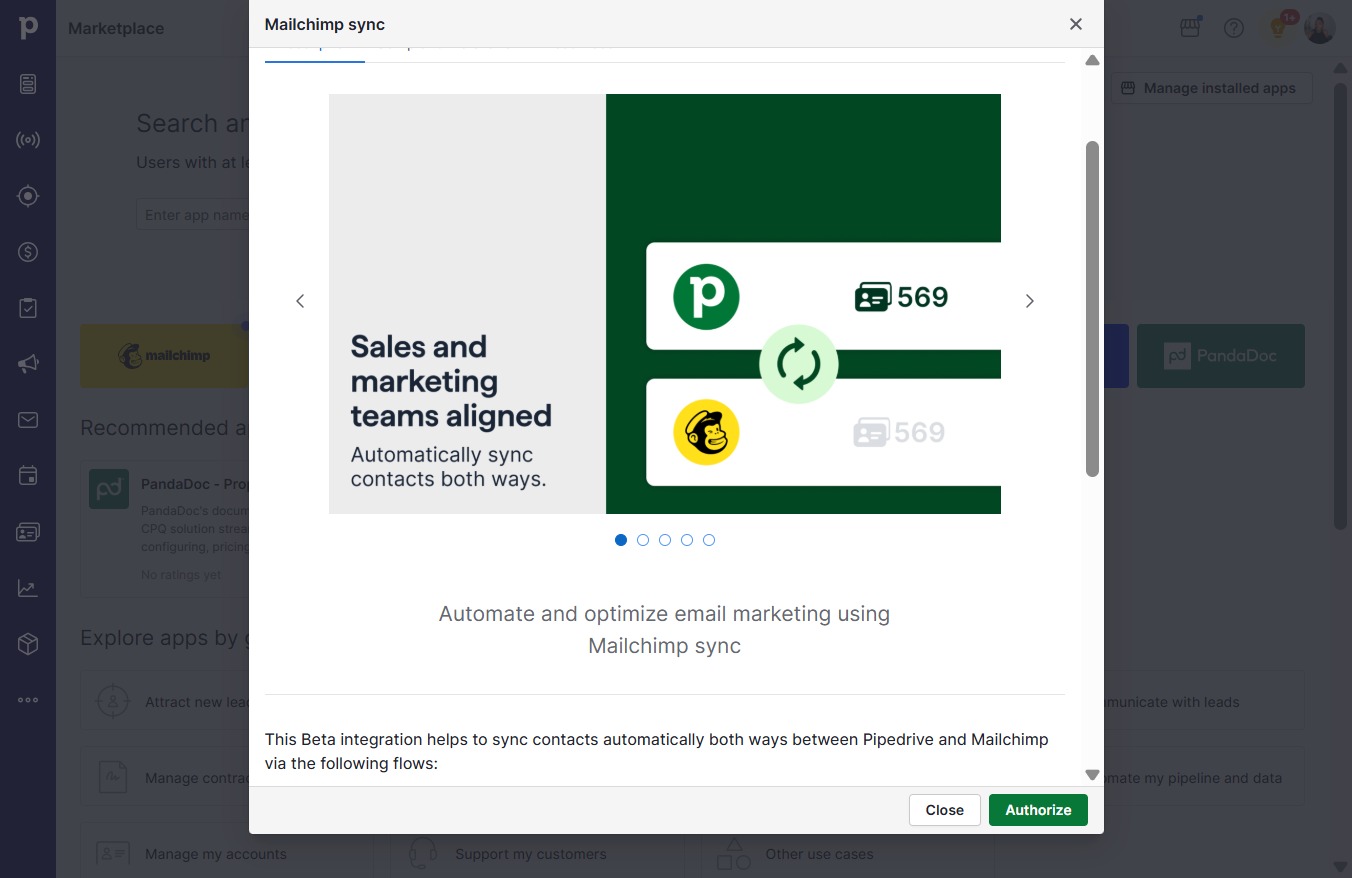Close the Mailchimp sync dialog with X
The height and width of the screenshot is (878, 1352).
[x=1076, y=24]
